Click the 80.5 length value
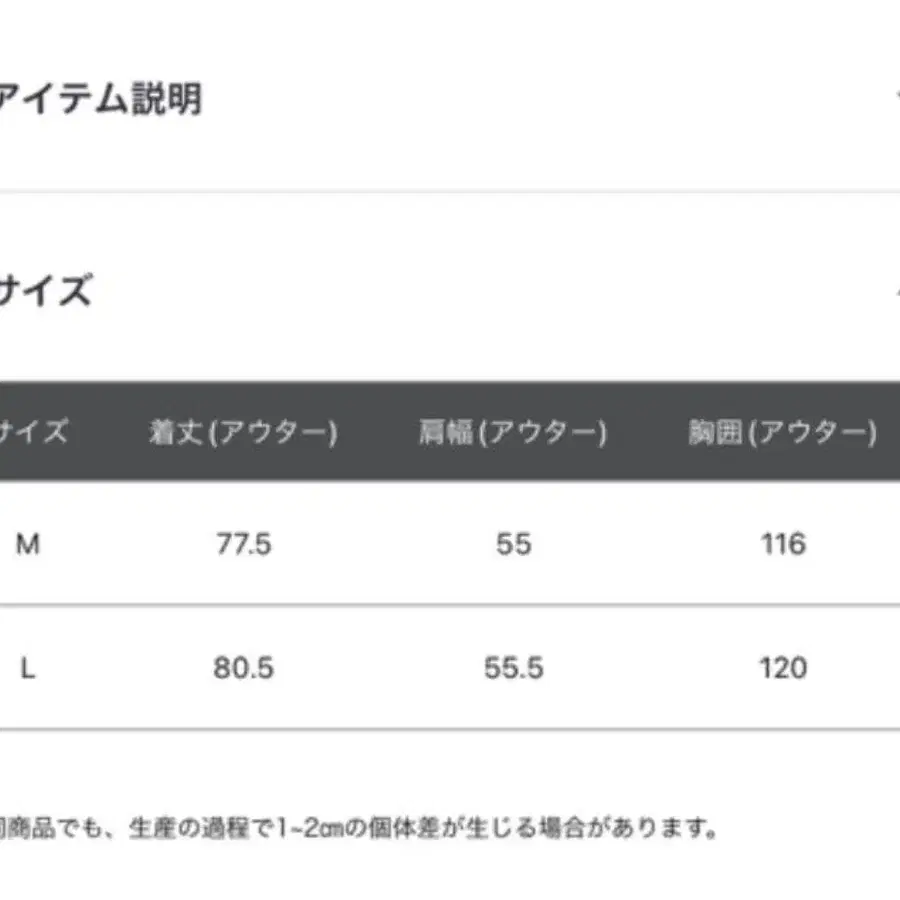The height and width of the screenshot is (900, 900). pyautogui.click(x=243, y=668)
